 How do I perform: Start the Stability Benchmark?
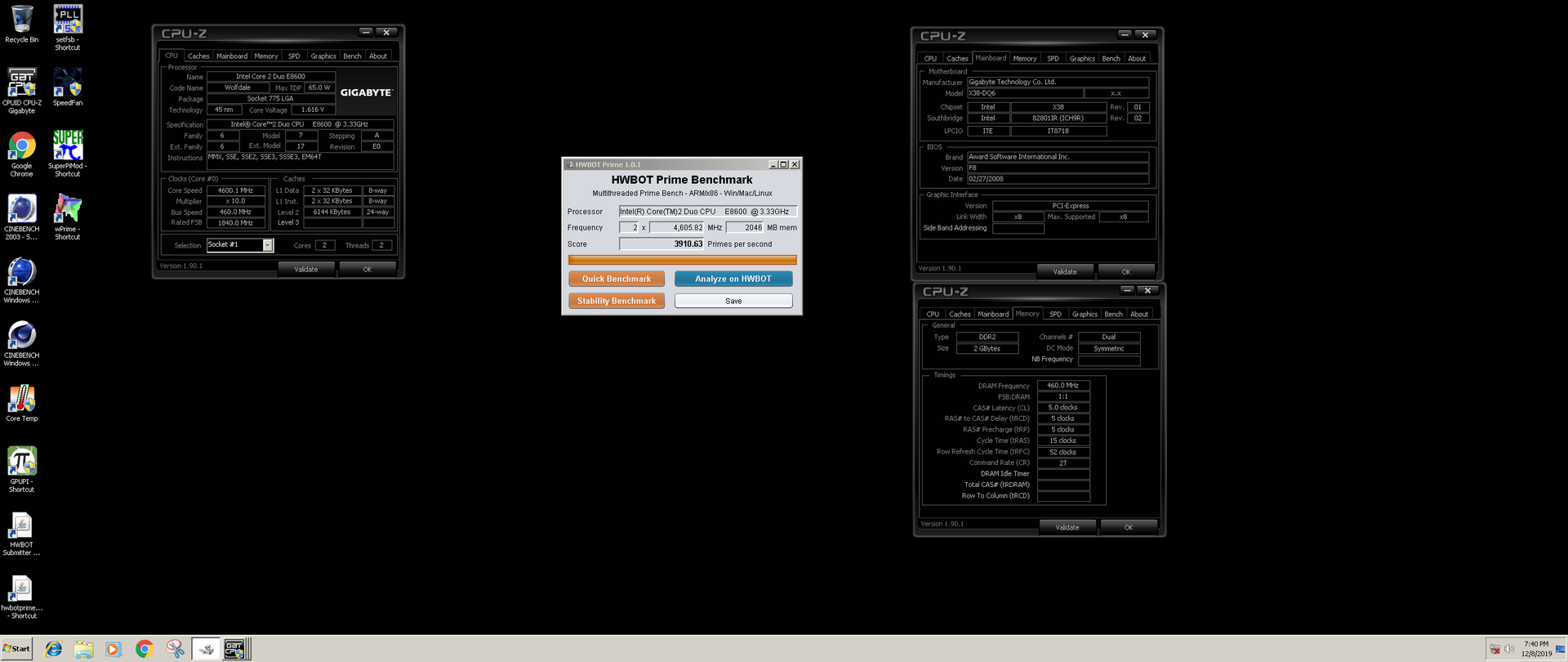[617, 301]
